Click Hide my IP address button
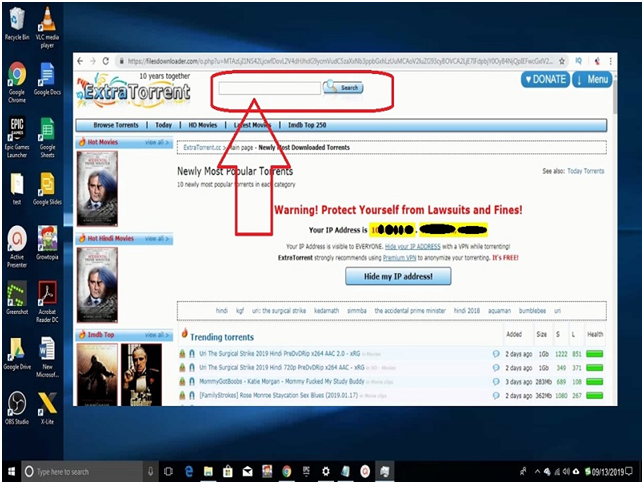644x484 pixels. pos(398,276)
